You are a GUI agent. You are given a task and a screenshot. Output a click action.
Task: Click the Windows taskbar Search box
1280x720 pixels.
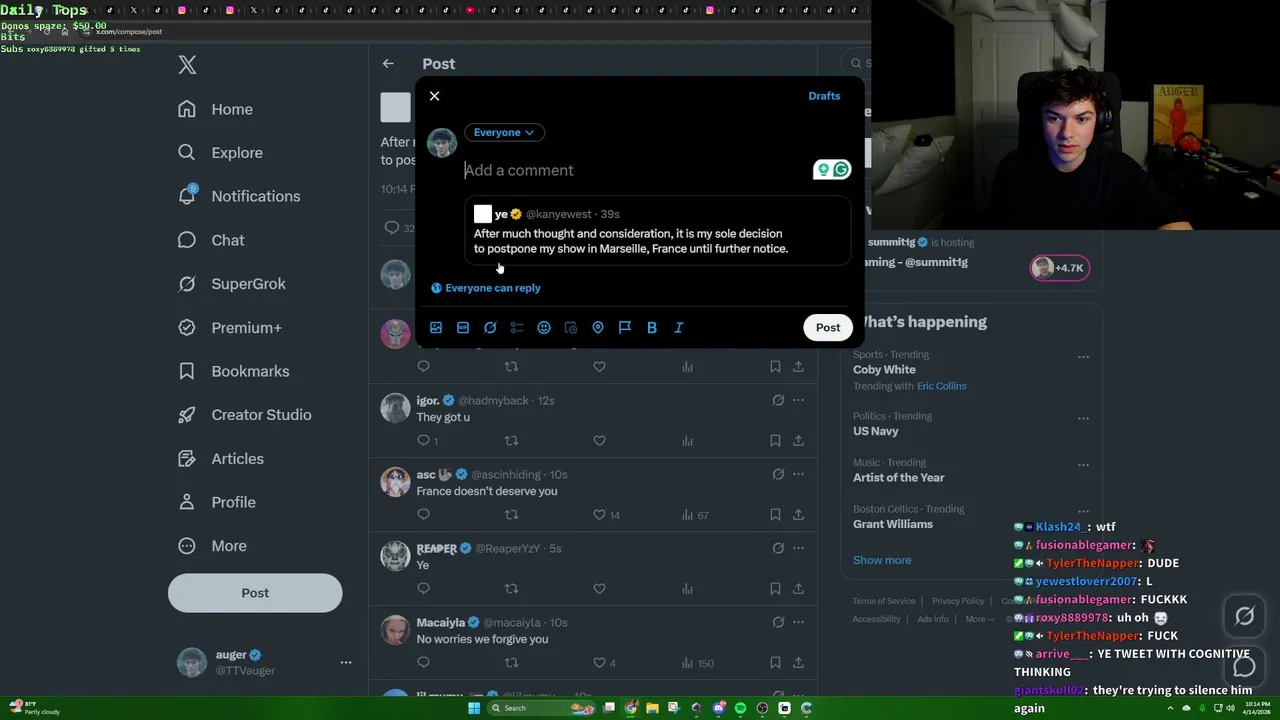tap(541, 708)
